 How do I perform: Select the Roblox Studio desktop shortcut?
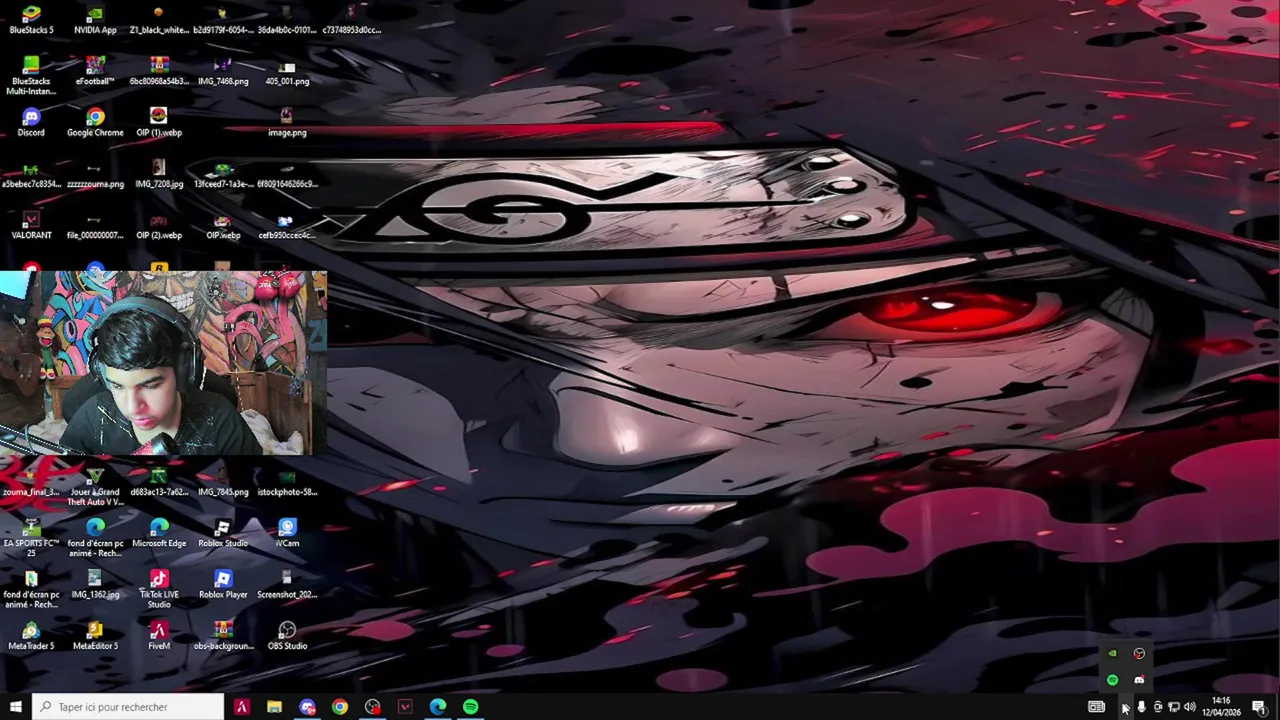tap(223, 533)
